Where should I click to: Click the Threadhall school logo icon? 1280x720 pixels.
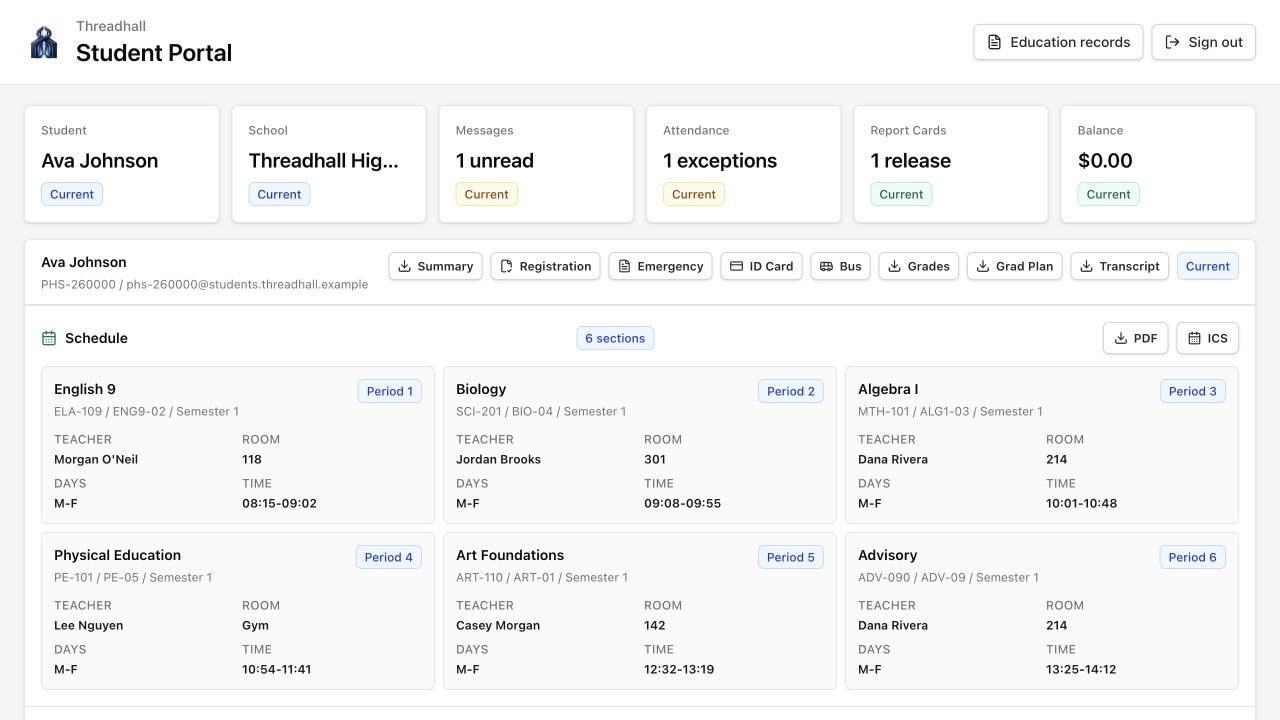click(x=44, y=42)
